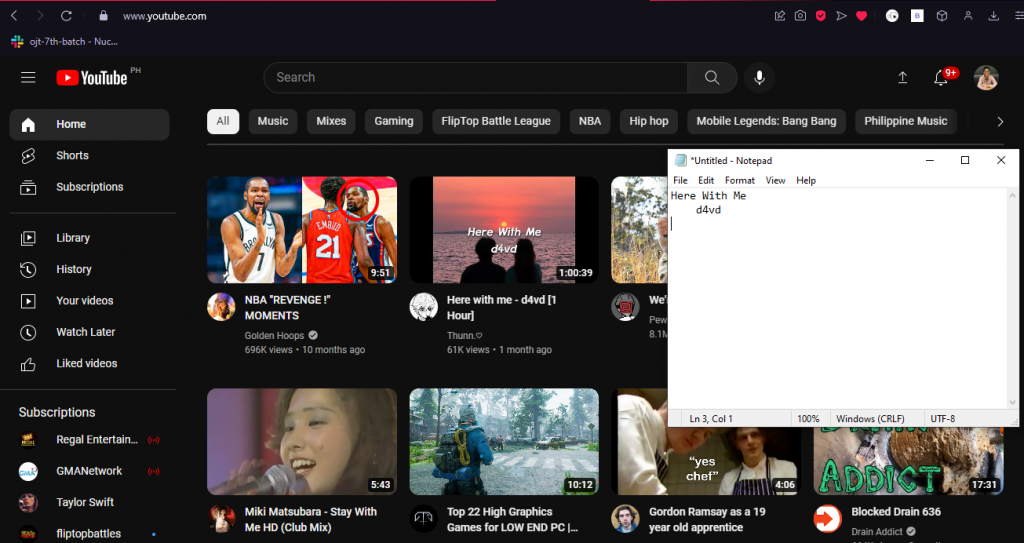Click the UTF-8 encoding in Notepad status bar
The width and height of the screenshot is (1024, 543).
[x=942, y=419]
